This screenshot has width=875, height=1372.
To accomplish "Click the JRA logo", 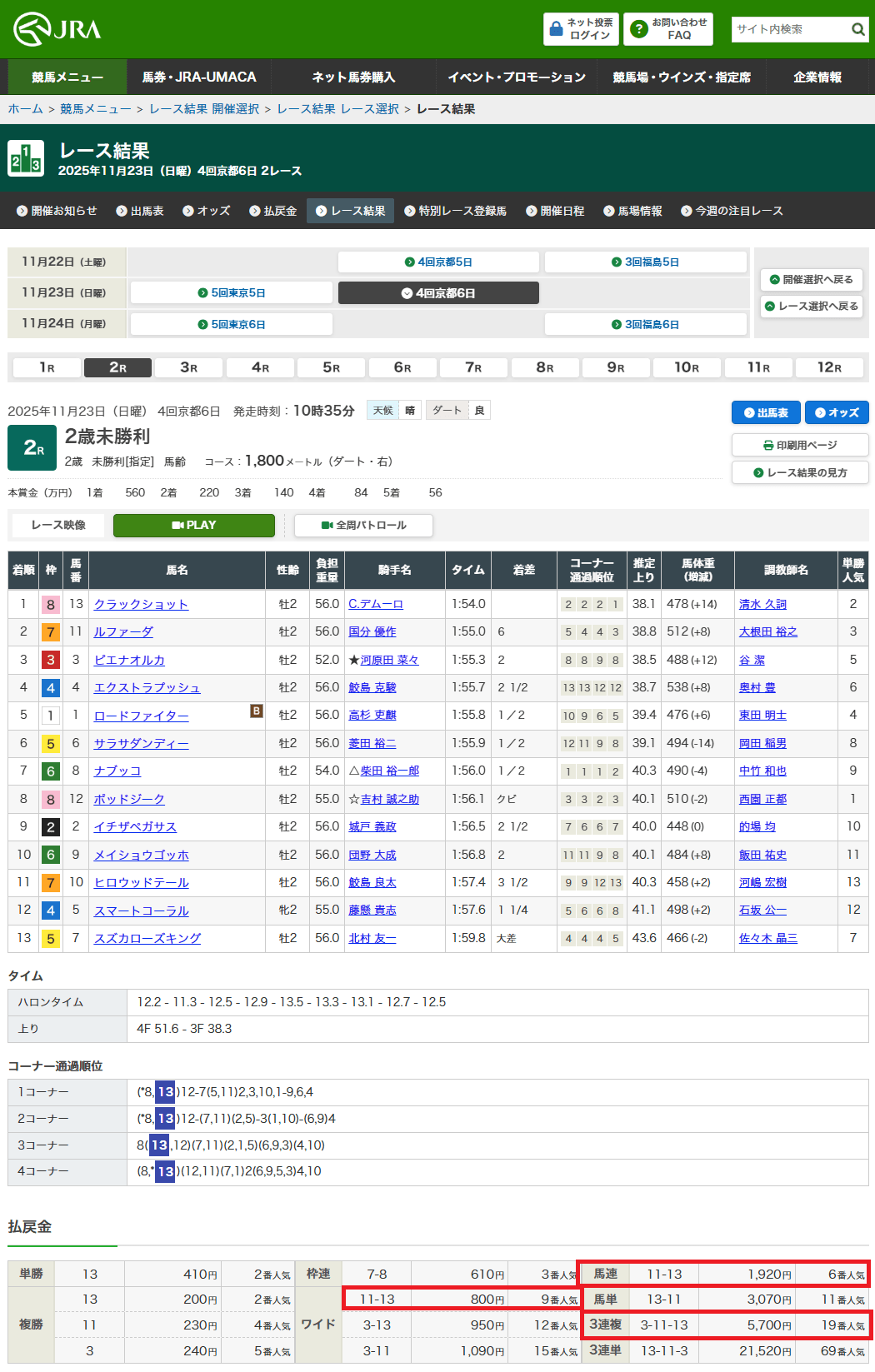I will pos(57,29).
